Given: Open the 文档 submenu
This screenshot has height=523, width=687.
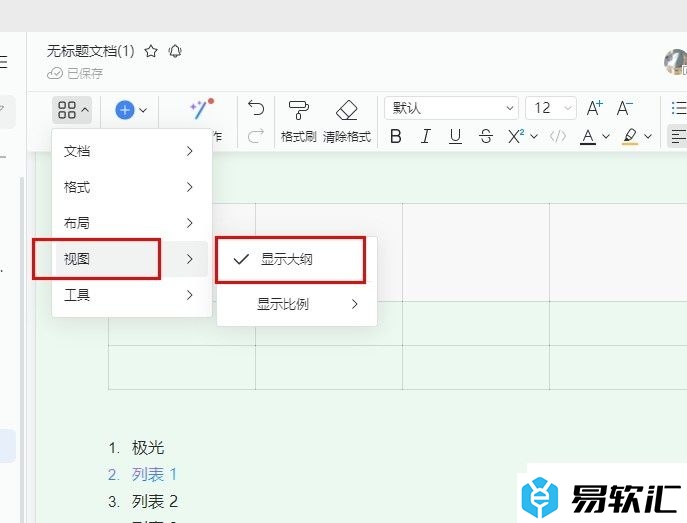Looking at the screenshot, I should tap(130, 151).
